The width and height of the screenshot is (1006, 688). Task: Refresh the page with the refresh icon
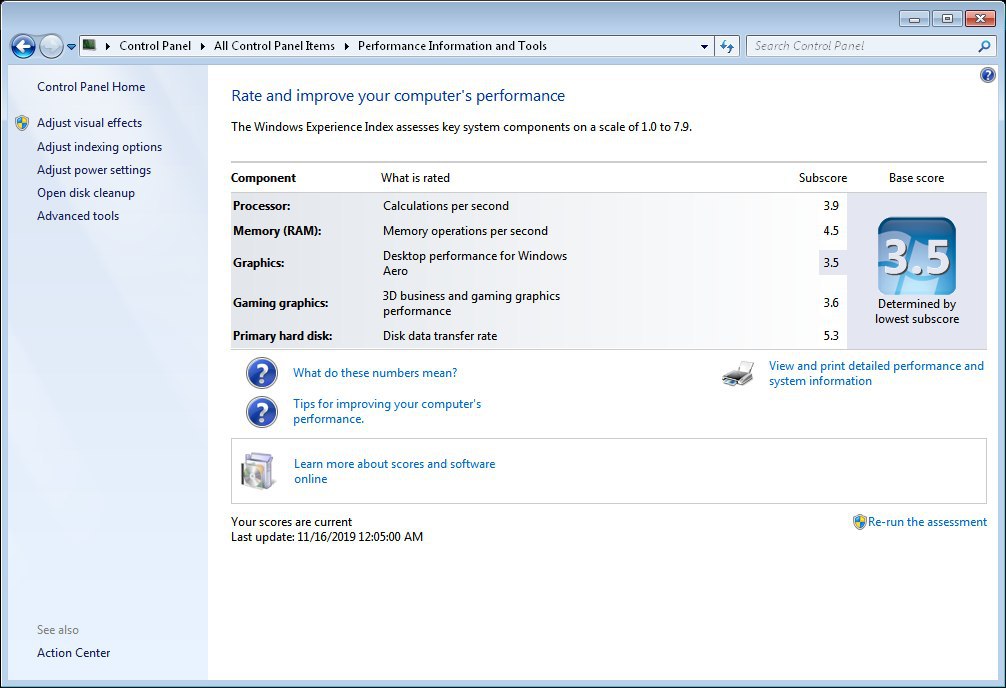tap(726, 46)
